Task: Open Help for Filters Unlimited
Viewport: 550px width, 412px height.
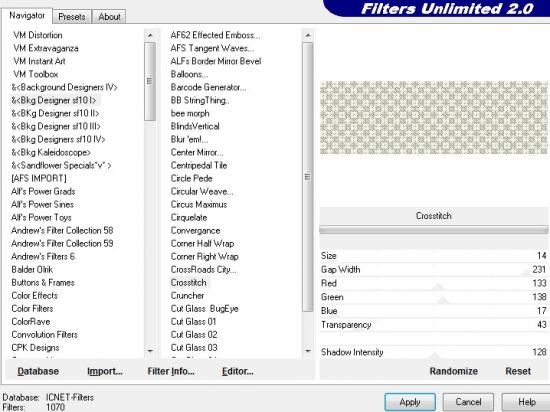Action: [526, 402]
